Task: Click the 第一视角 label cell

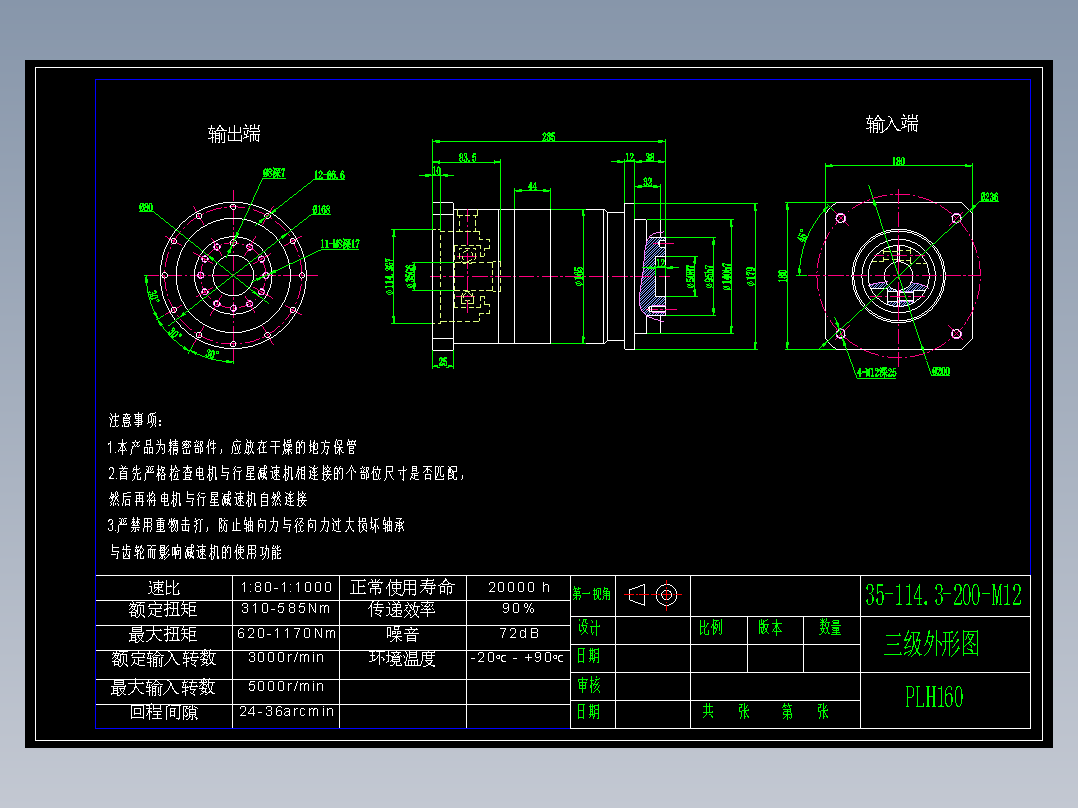Action: click(592, 592)
